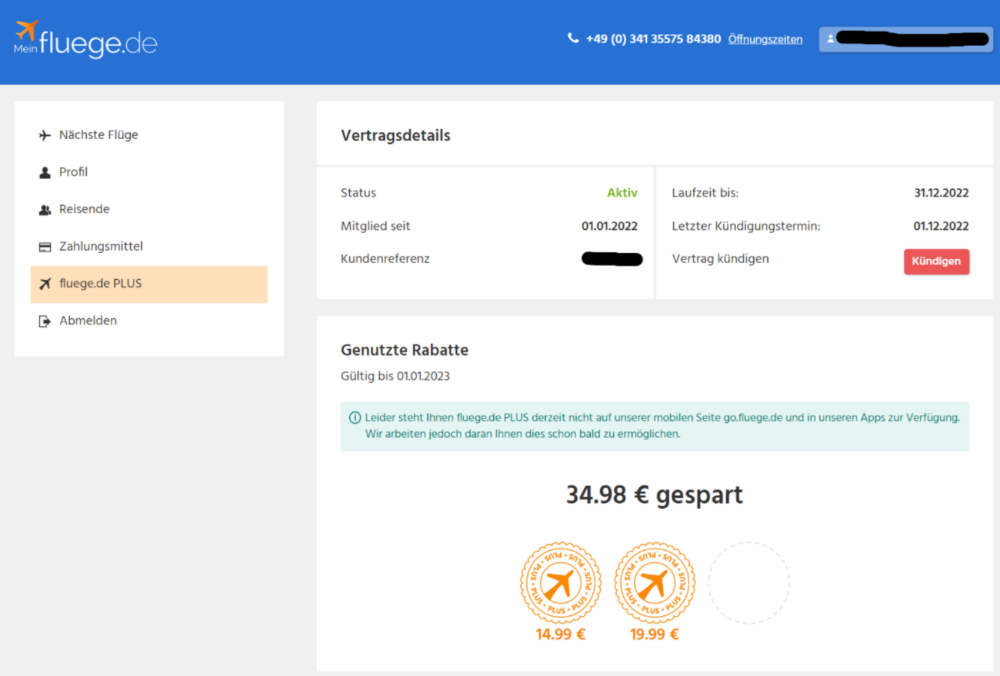Viewport: 1000px width, 676px height.
Task: Click the Laufzeit bis date 31.12.2022
Action: (941, 193)
